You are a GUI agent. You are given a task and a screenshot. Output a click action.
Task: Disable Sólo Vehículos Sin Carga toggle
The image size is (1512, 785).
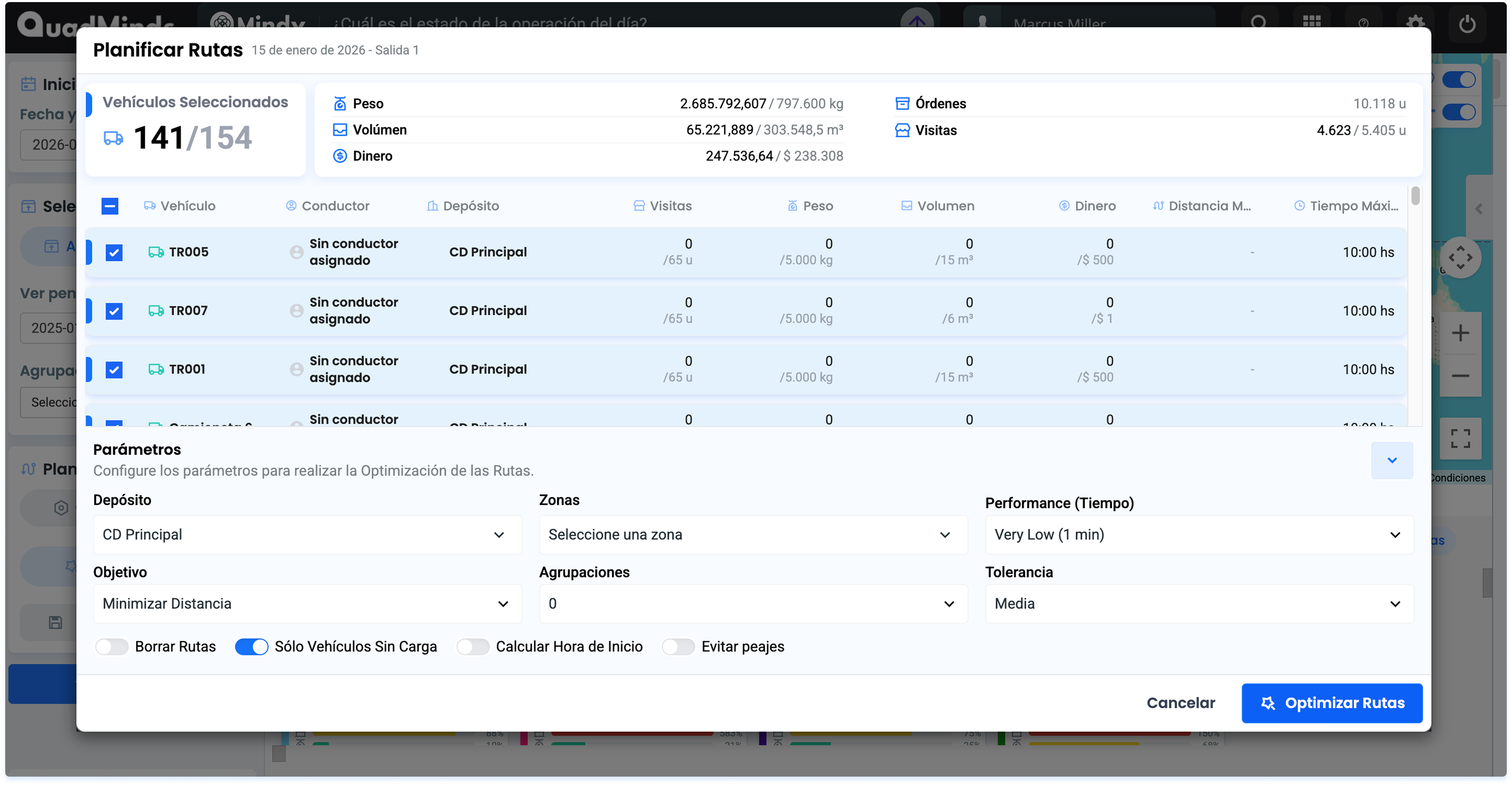[251, 647]
